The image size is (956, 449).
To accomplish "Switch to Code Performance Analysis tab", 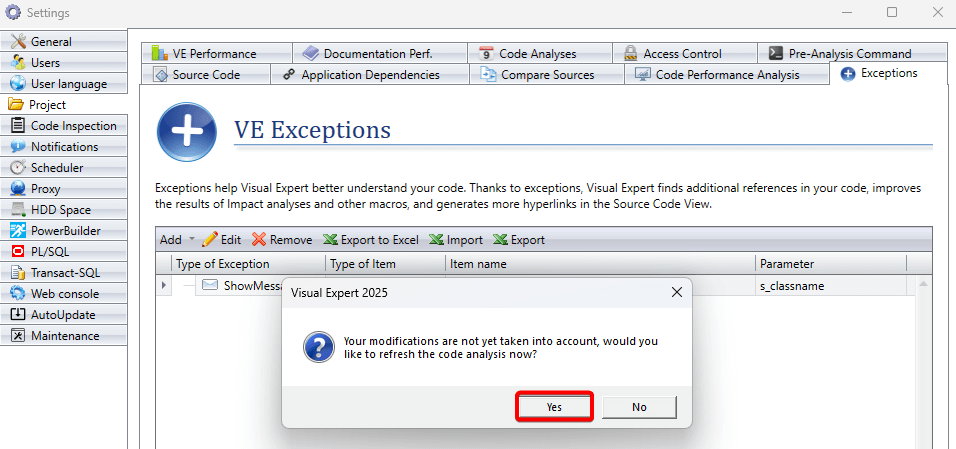I will click(727, 74).
